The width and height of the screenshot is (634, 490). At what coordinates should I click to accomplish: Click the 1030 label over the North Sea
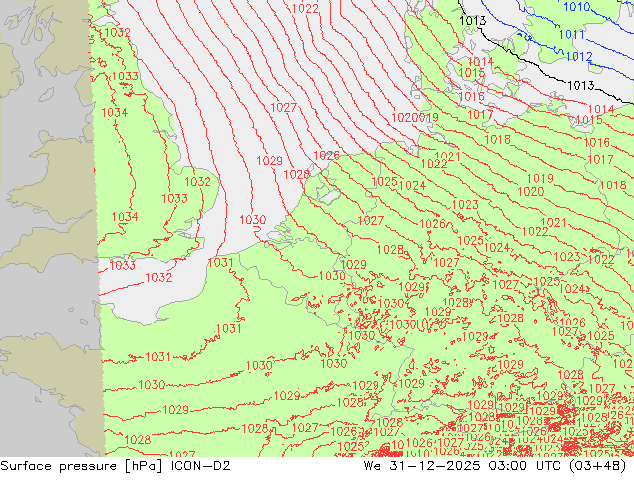point(253,220)
